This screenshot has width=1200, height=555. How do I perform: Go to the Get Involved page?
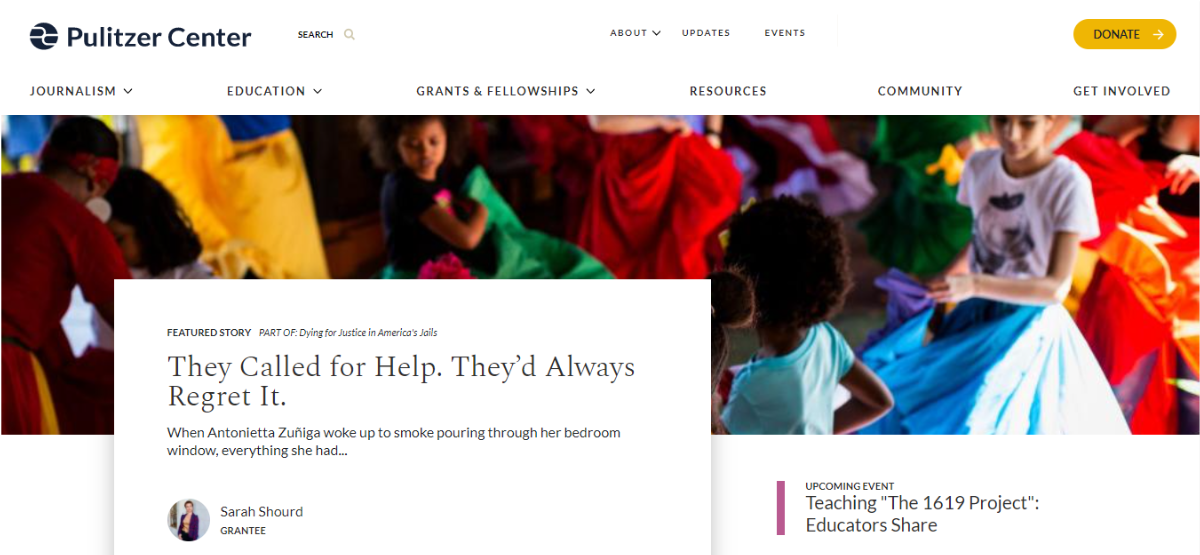pos(1121,91)
